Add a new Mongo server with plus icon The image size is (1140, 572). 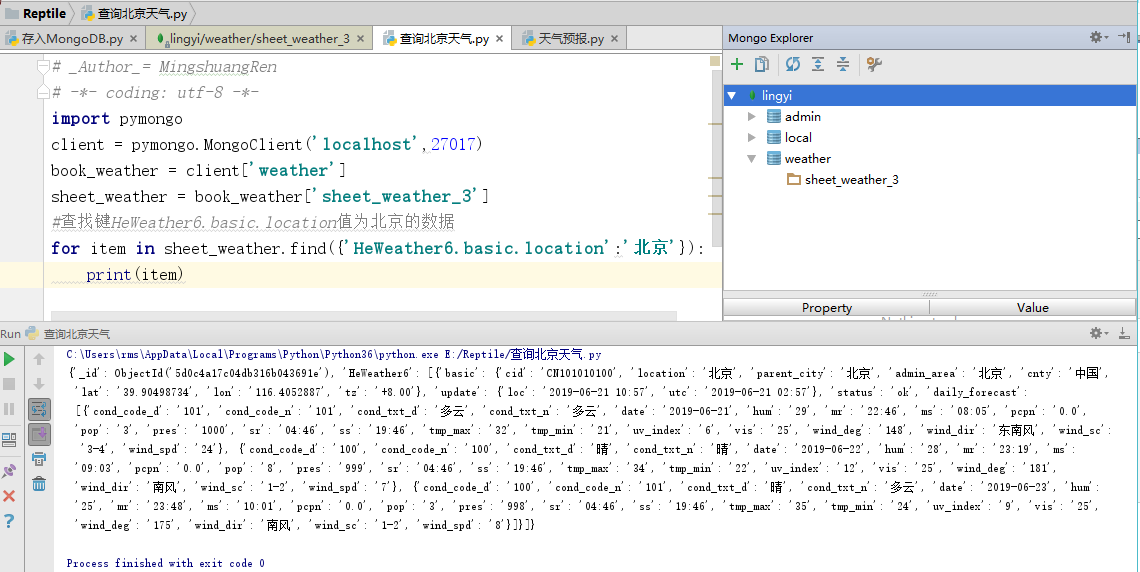click(737, 65)
